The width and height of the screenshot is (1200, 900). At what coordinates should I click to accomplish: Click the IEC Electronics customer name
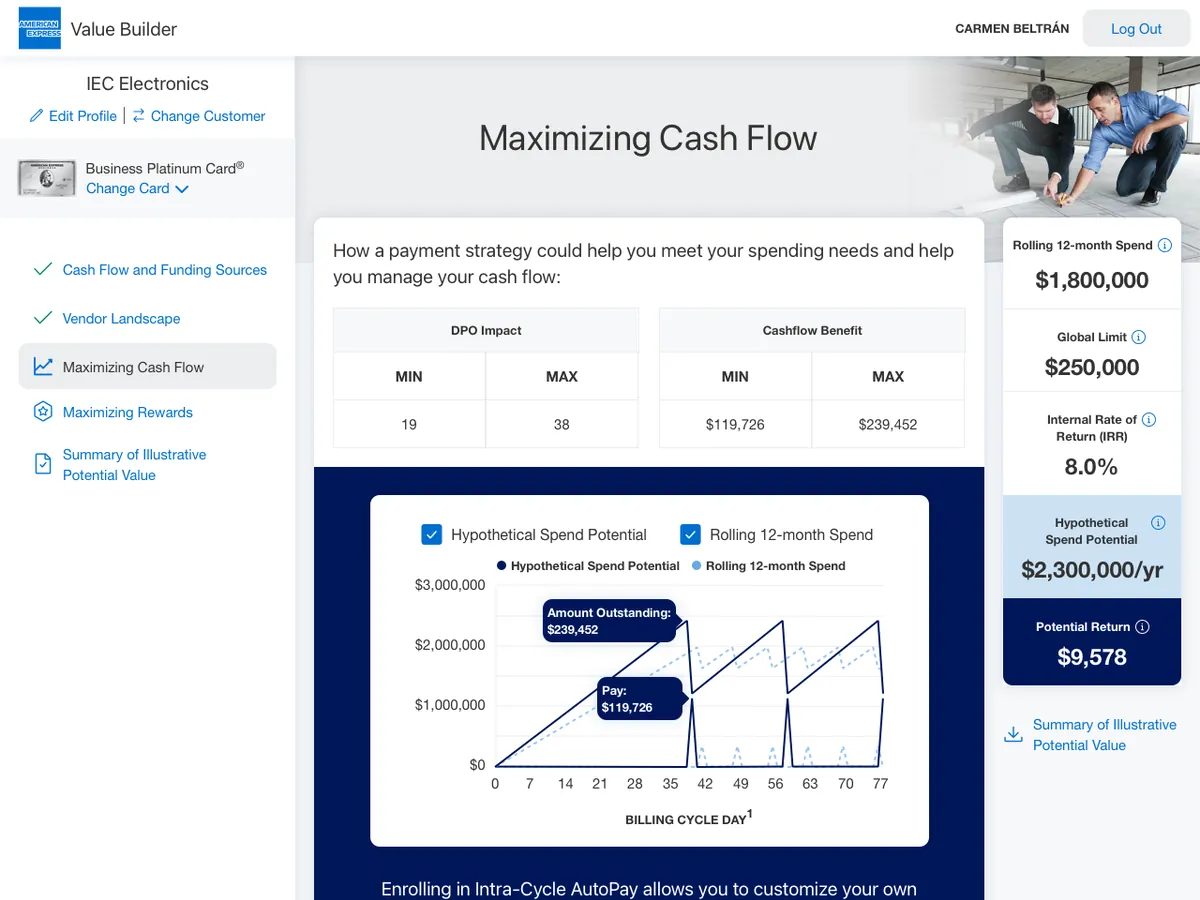pyautogui.click(x=148, y=84)
